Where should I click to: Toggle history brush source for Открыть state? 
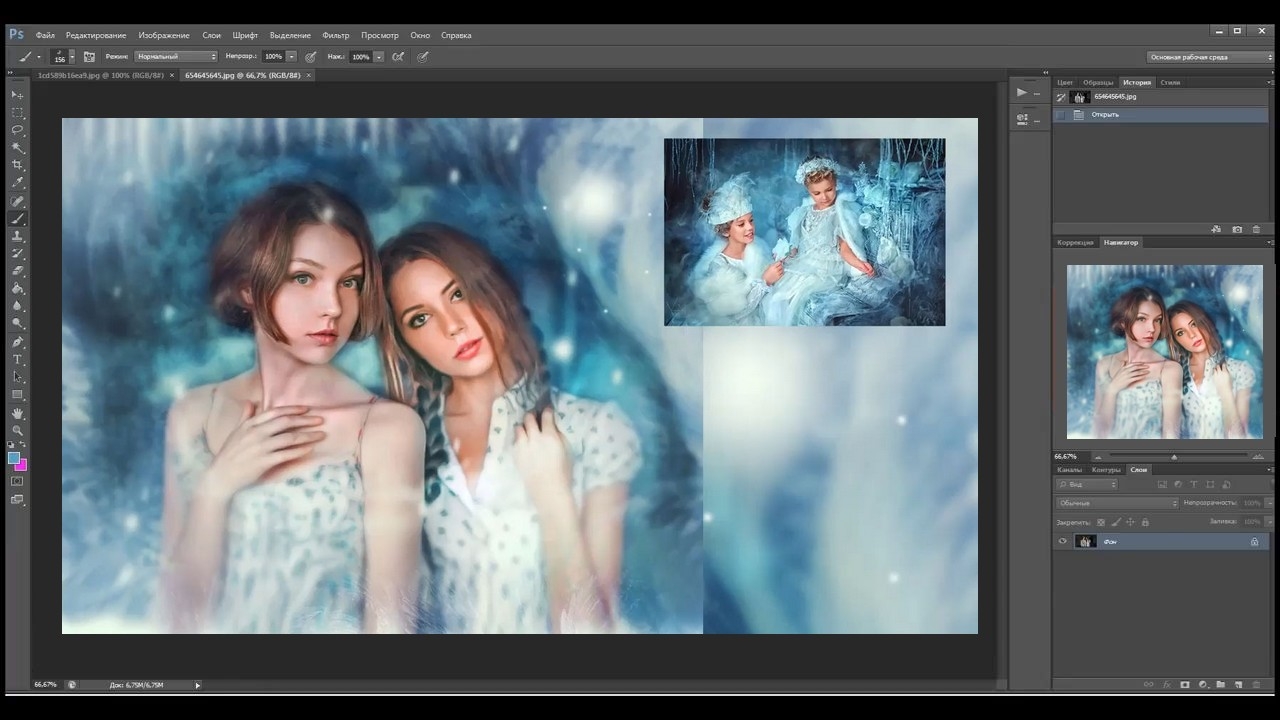pos(1061,115)
